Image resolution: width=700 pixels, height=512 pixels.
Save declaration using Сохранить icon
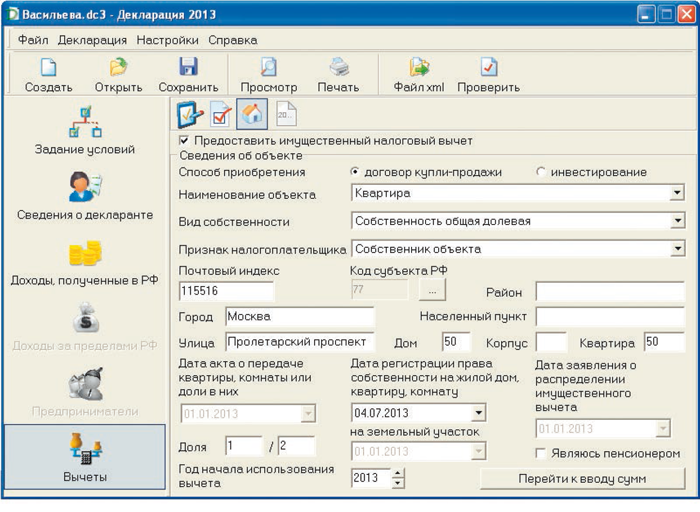pos(188,68)
